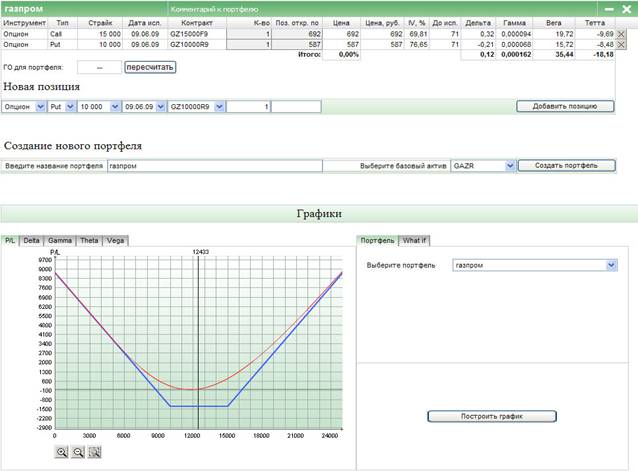Click the ГО для портфеля value field

[99, 68]
